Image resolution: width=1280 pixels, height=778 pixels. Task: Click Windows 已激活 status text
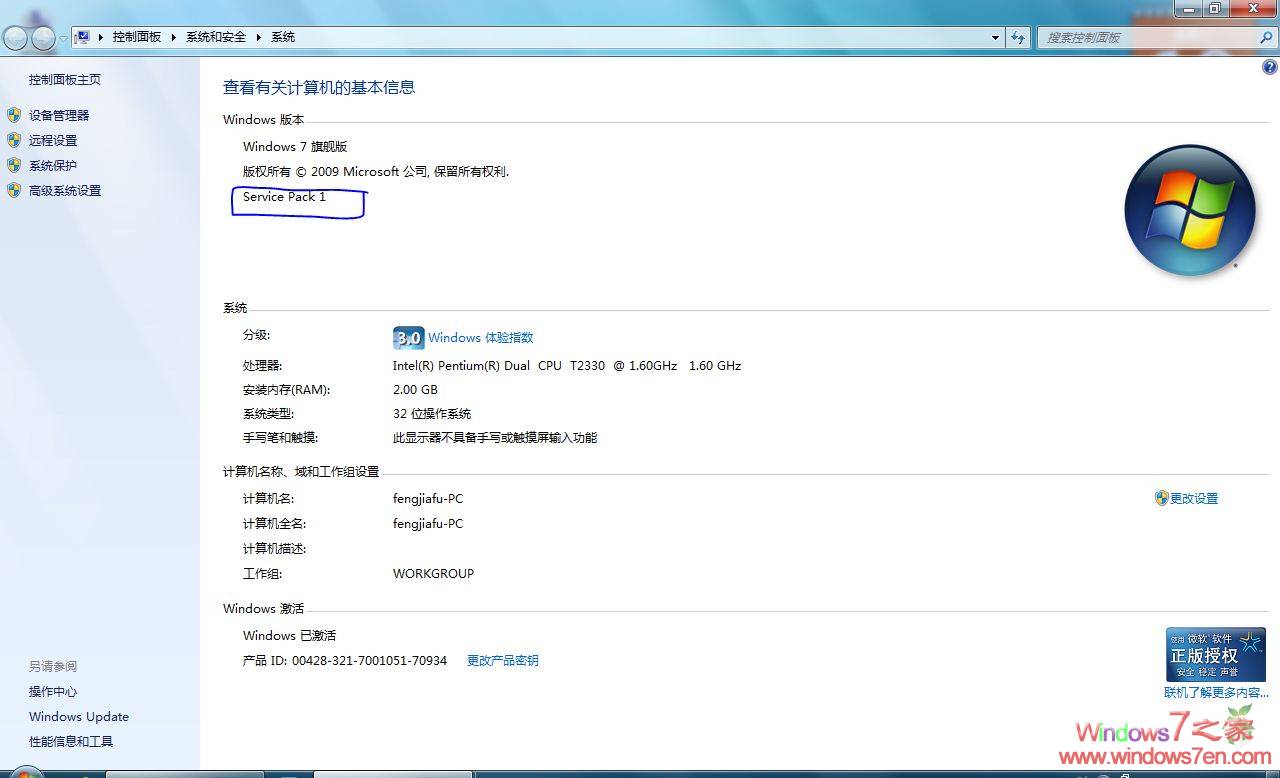pos(290,635)
